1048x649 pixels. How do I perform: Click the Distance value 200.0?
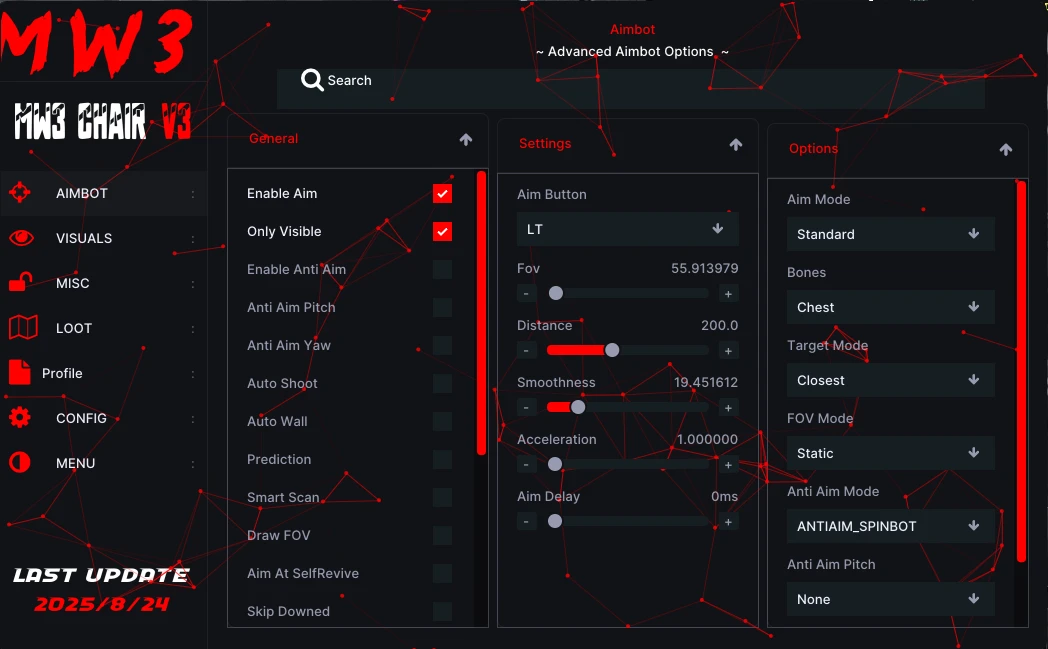click(x=719, y=326)
